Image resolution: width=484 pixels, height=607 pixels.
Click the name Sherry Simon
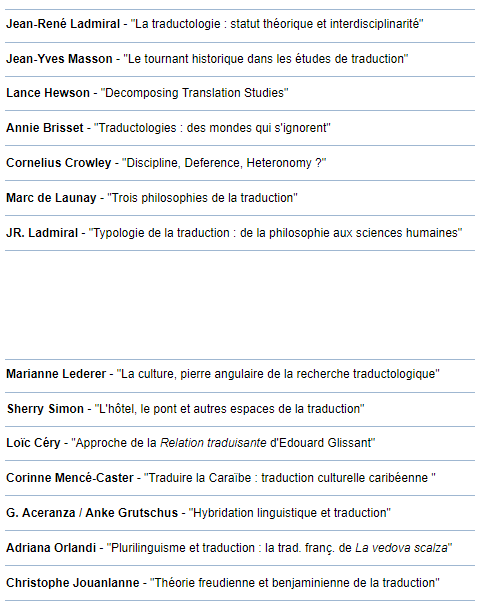pyautogui.click(x=45, y=409)
